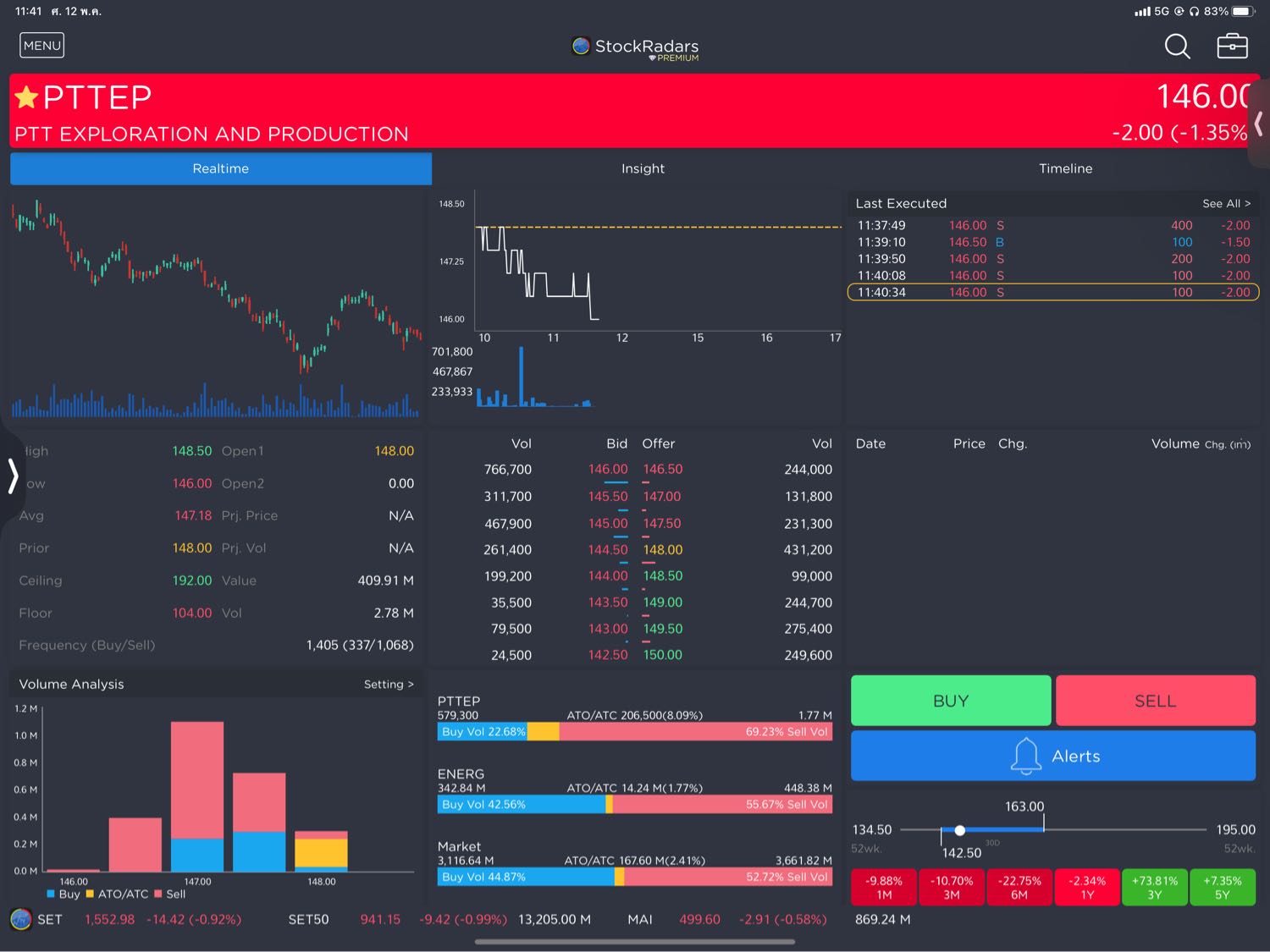Tap the offer volume 431,200
This screenshot has width=1270, height=952.
click(808, 550)
